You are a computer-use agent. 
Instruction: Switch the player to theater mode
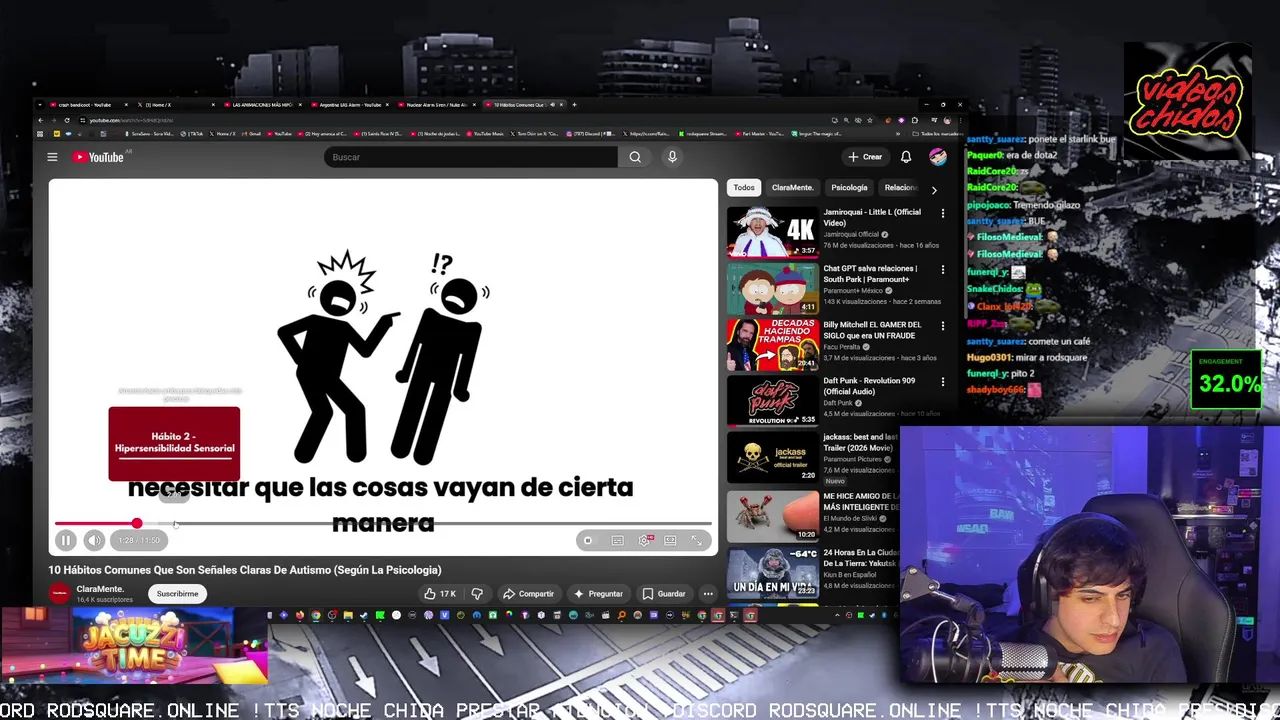point(670,540)
